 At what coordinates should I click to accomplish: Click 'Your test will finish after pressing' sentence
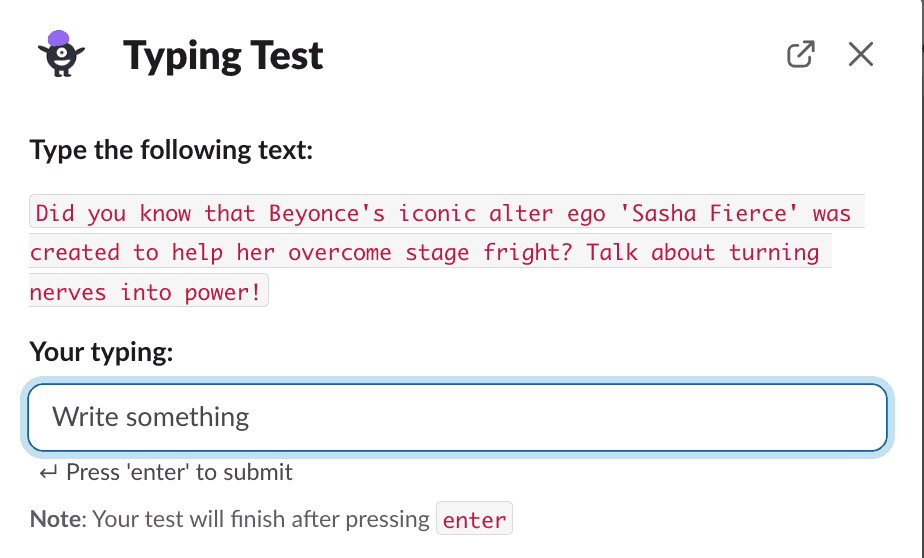(261, 519)
